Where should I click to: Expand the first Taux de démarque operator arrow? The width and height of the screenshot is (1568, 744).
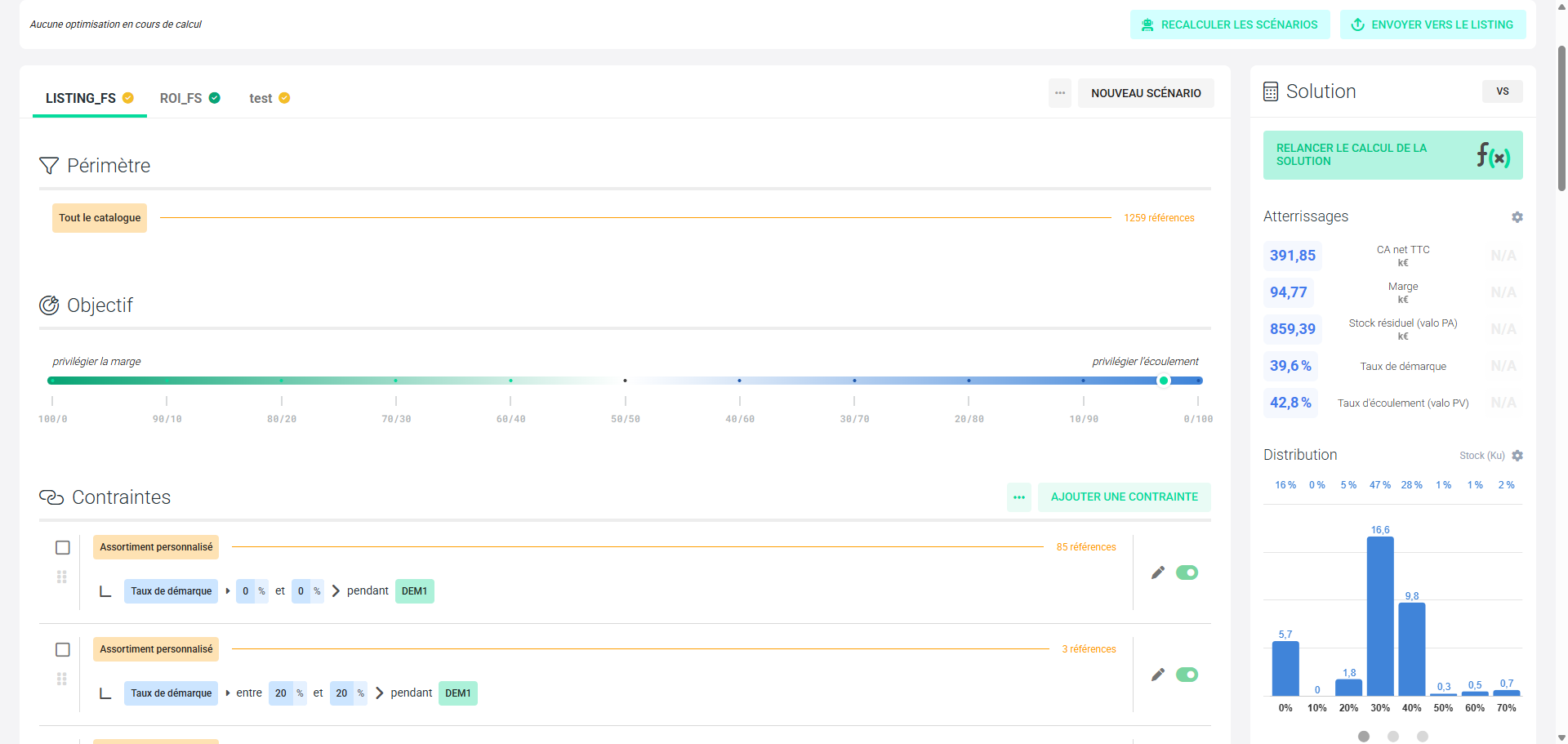coord(228,591)
